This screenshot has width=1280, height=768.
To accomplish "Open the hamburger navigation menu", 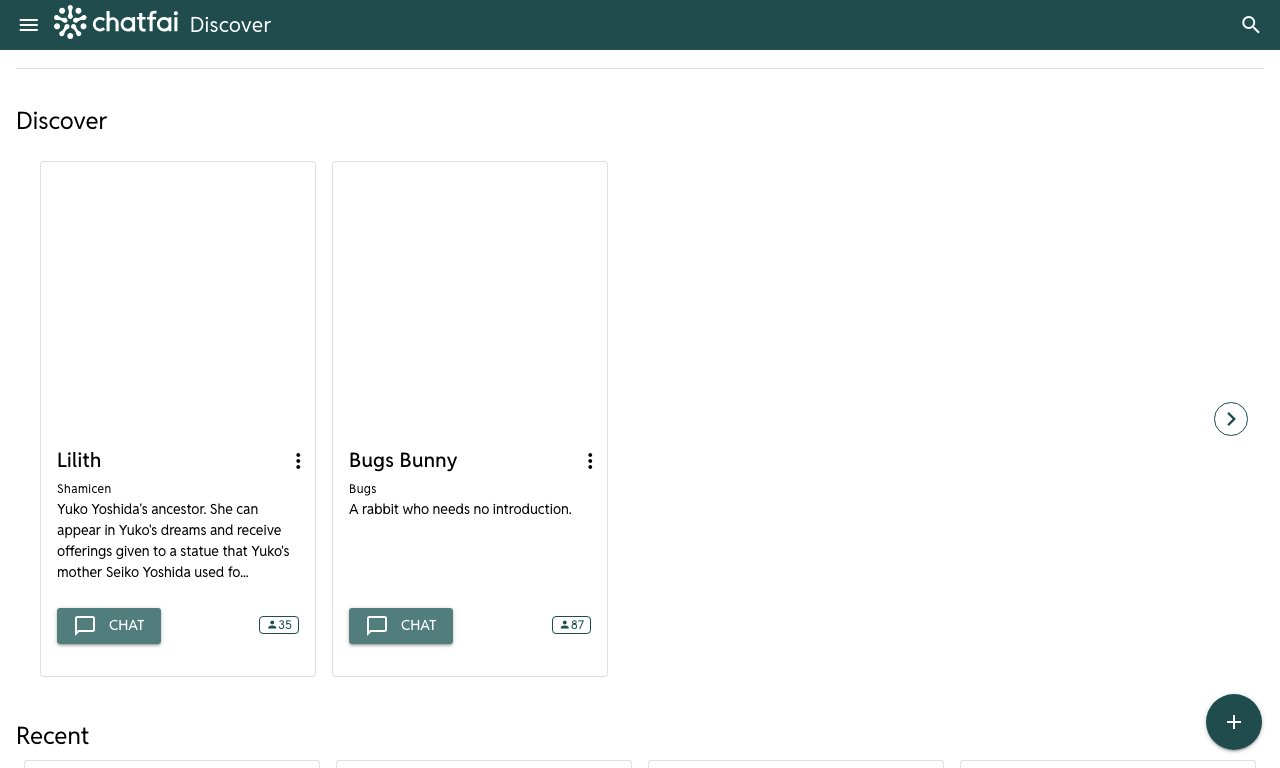I will (x=29, y=25).
